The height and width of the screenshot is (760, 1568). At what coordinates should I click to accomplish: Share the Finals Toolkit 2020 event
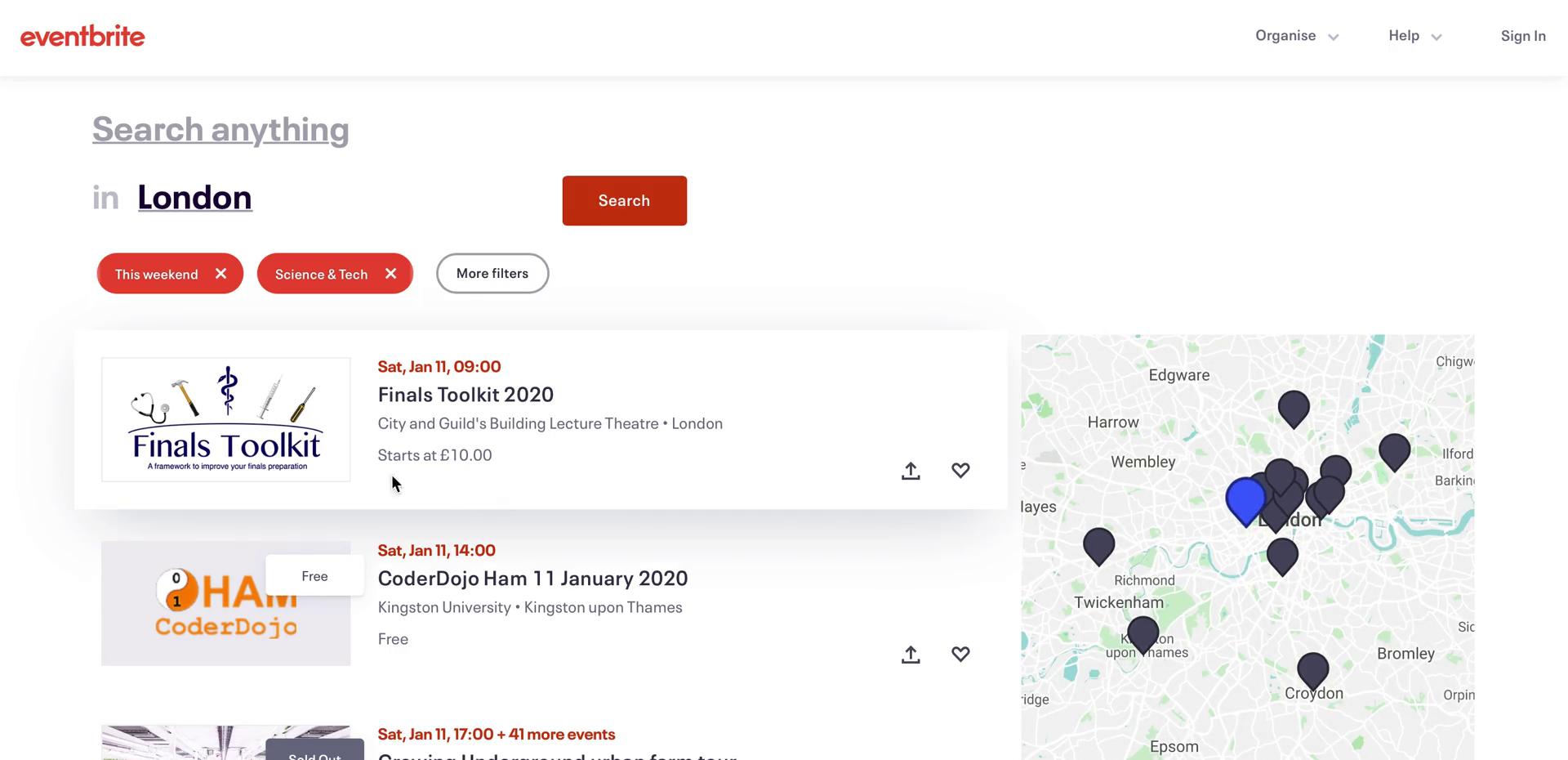[911, 471]
